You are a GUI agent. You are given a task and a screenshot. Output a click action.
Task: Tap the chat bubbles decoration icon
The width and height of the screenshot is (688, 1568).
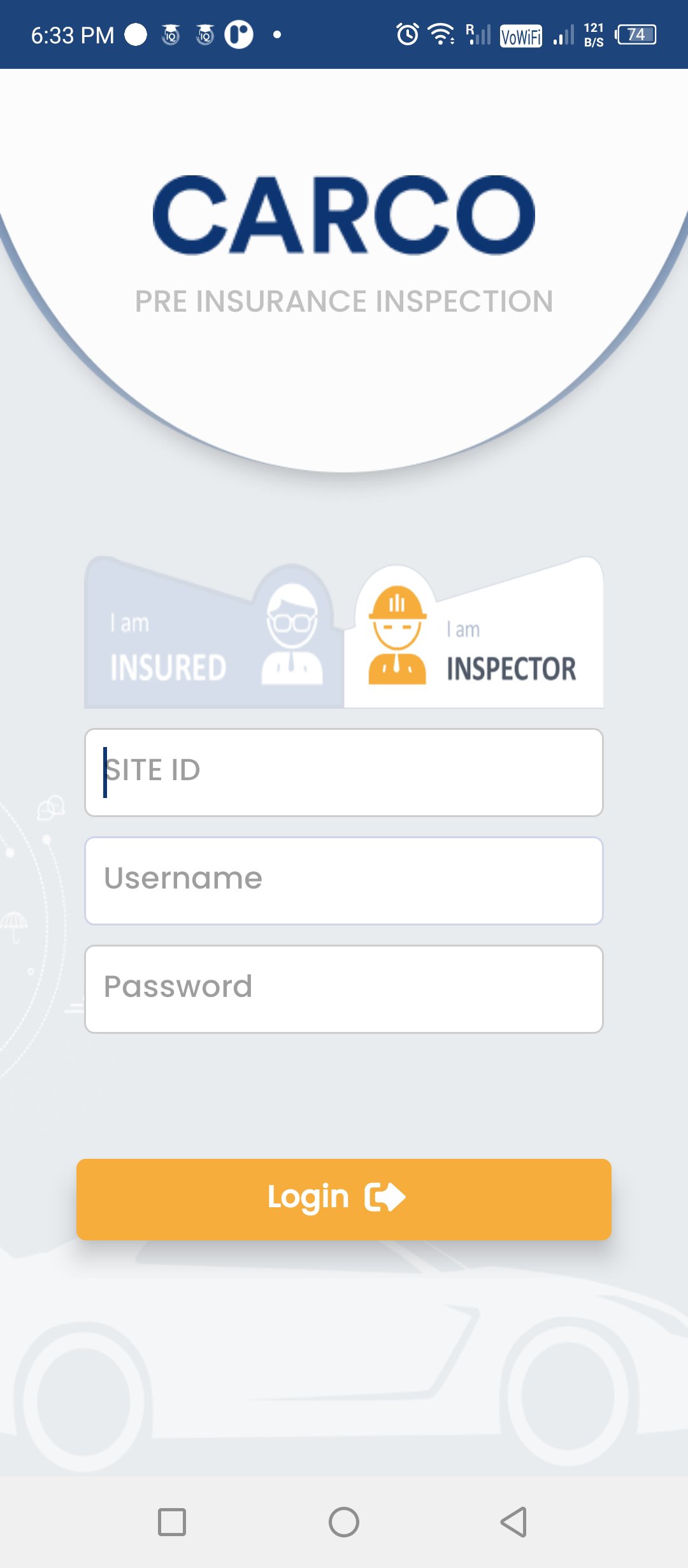(51, 808)
